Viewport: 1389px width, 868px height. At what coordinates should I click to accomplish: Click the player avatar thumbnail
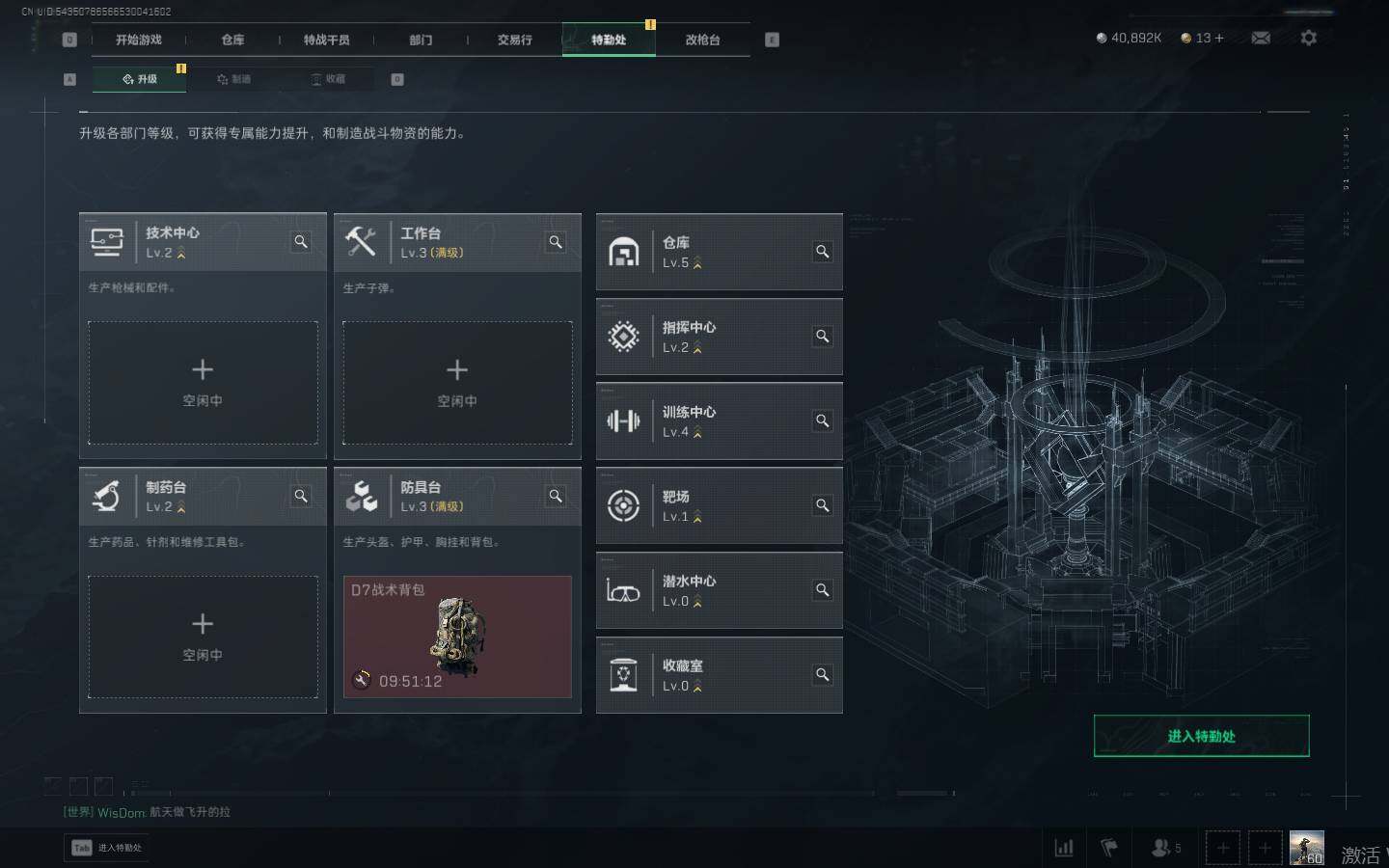point(1307,848)
